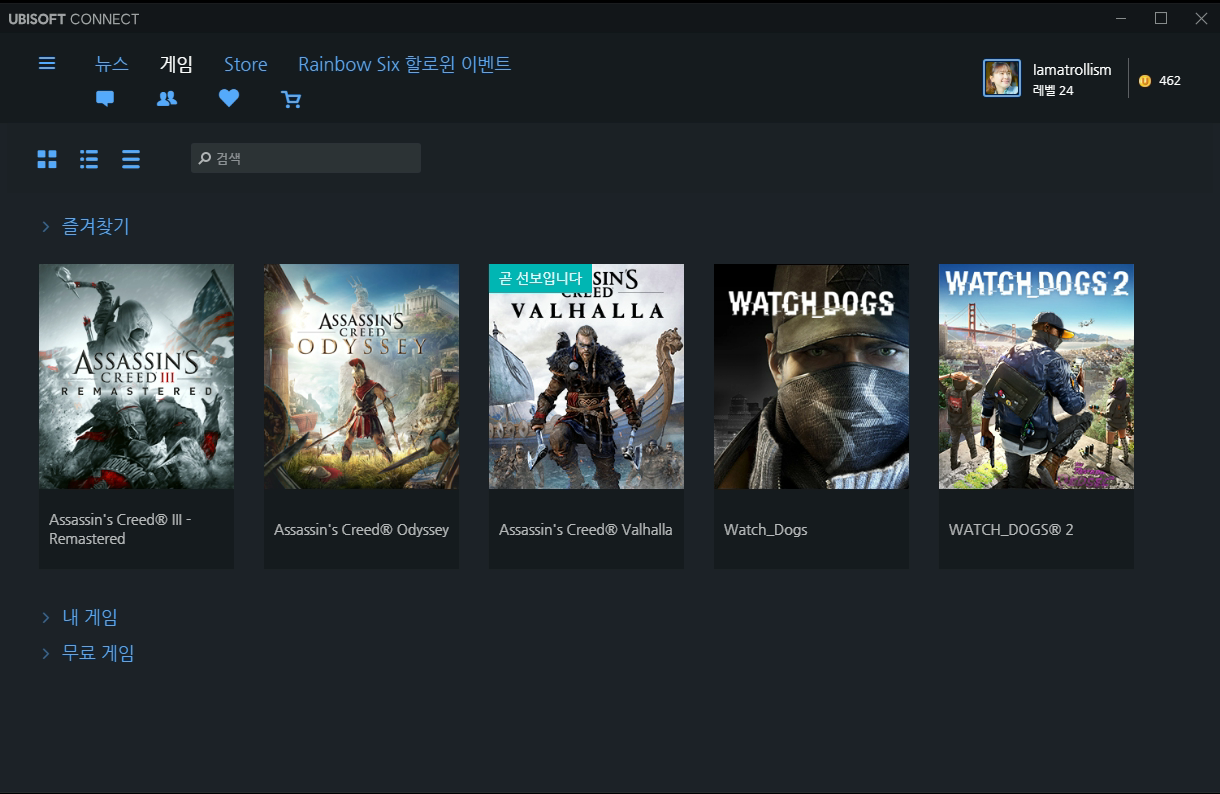This screenshot has height=794, width=1220.
Task: Open the friends list icon
Action: (167, 98)
